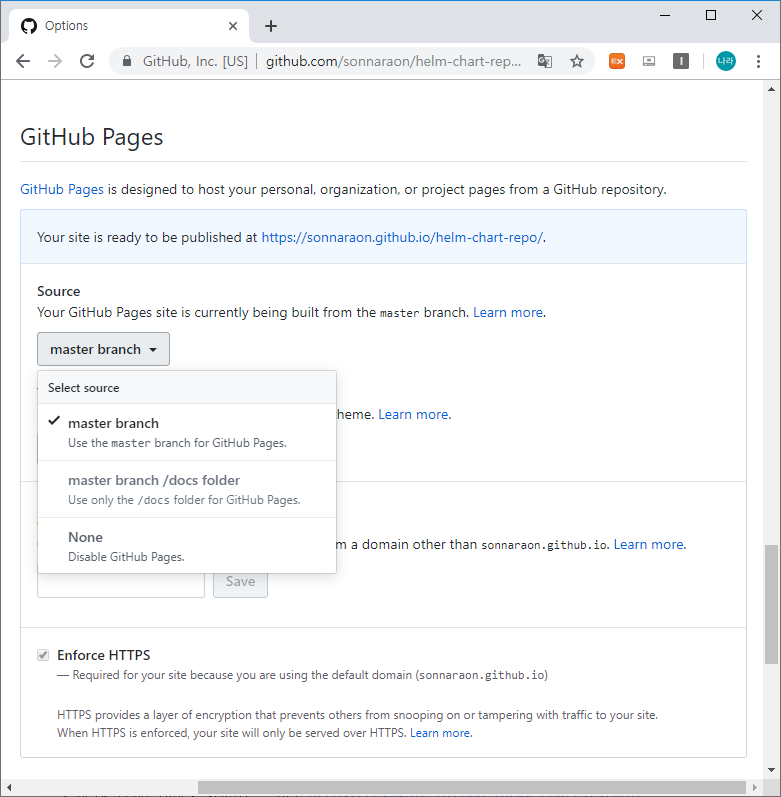
Task: Click the Save button for custom domain
Action: tap(240, 586)
